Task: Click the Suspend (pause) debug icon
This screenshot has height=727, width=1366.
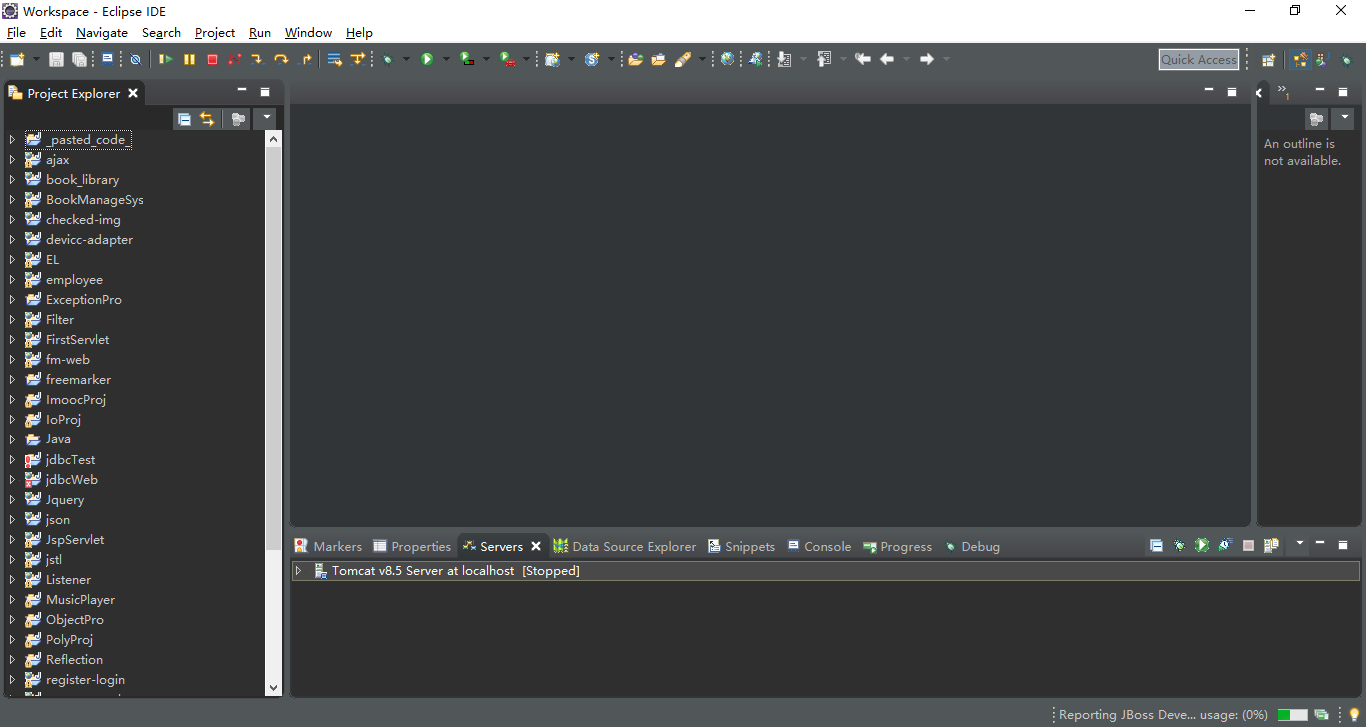Action: [189, 60]
